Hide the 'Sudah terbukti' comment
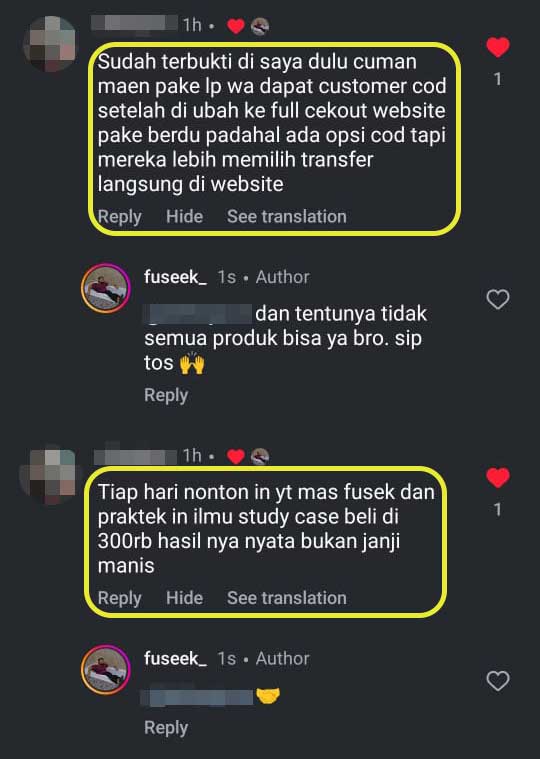540x759 pixels. tap(184, 216)
